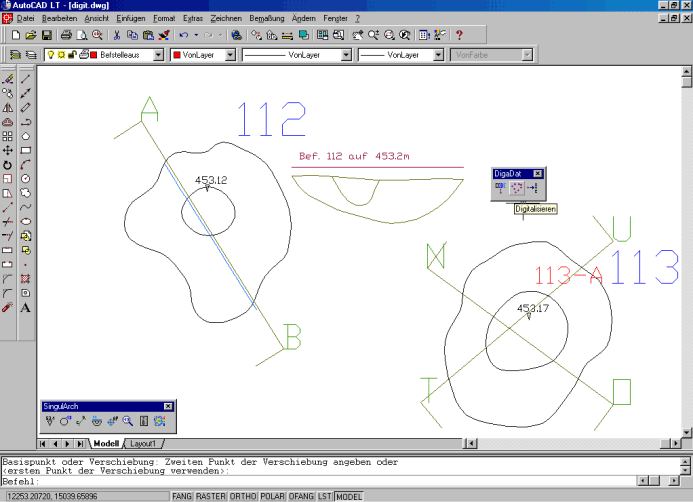Select the Line drawing tool
This screenshot has height=502, width=693.
tap(26, 77)
